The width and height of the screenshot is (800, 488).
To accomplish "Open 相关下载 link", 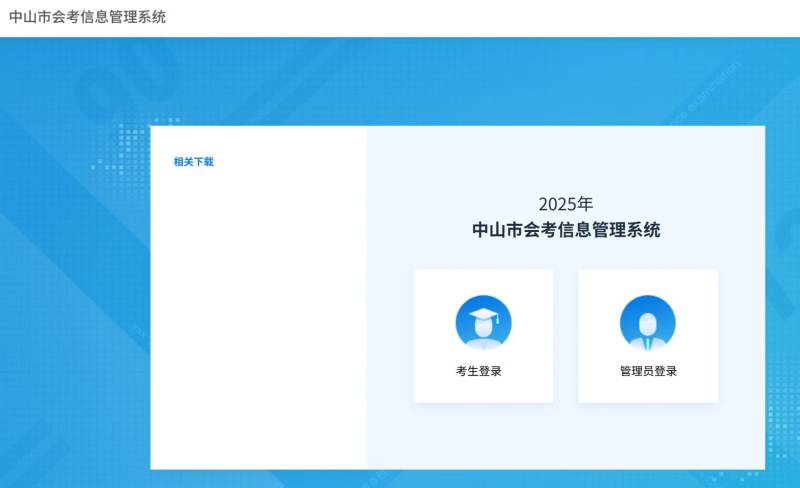I will 193,162.
